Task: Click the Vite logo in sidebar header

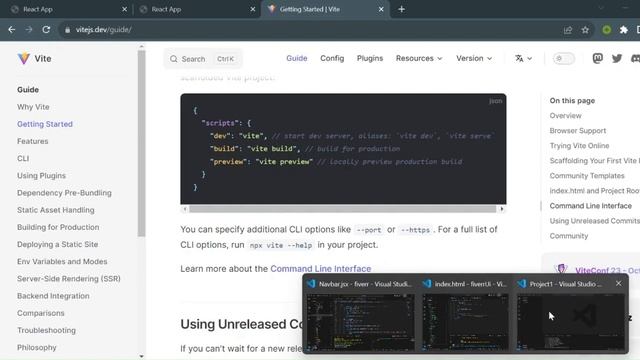Action: [24, 58]
